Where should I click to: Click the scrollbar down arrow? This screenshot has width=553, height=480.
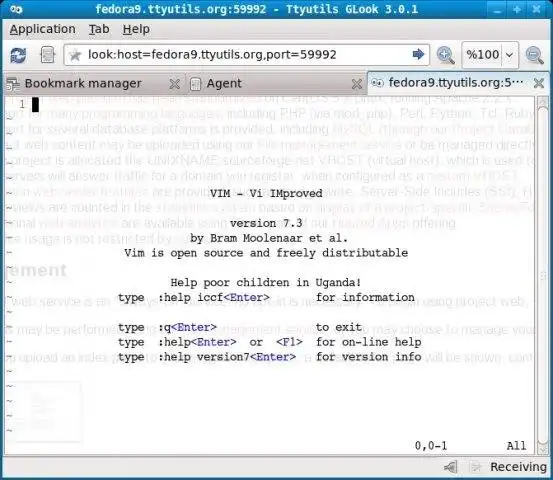click(543, 449)
